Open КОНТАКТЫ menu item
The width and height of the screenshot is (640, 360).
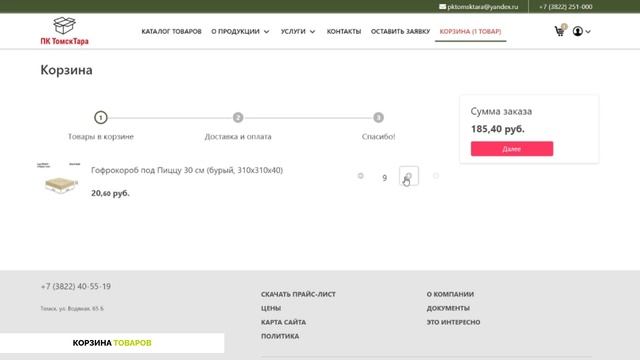tap(344, 31)
